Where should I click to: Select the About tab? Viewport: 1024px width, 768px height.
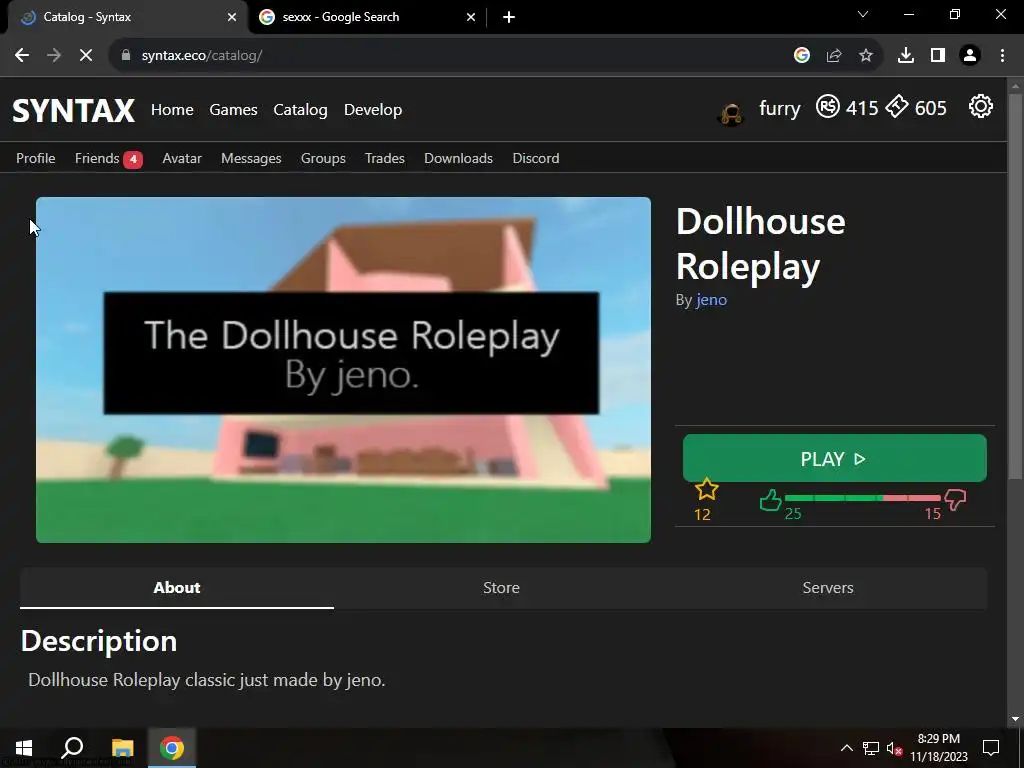click(x=177, y=588)
